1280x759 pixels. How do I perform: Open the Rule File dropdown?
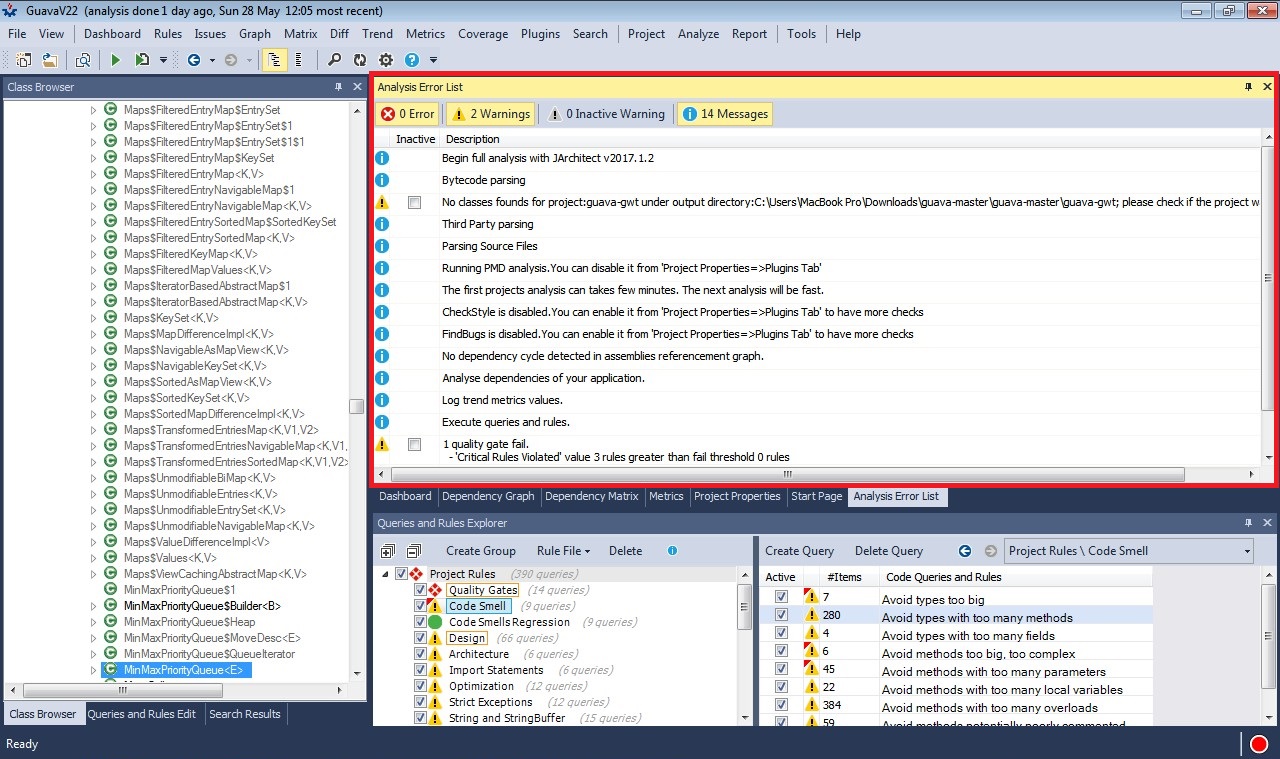tap(563, 551)
